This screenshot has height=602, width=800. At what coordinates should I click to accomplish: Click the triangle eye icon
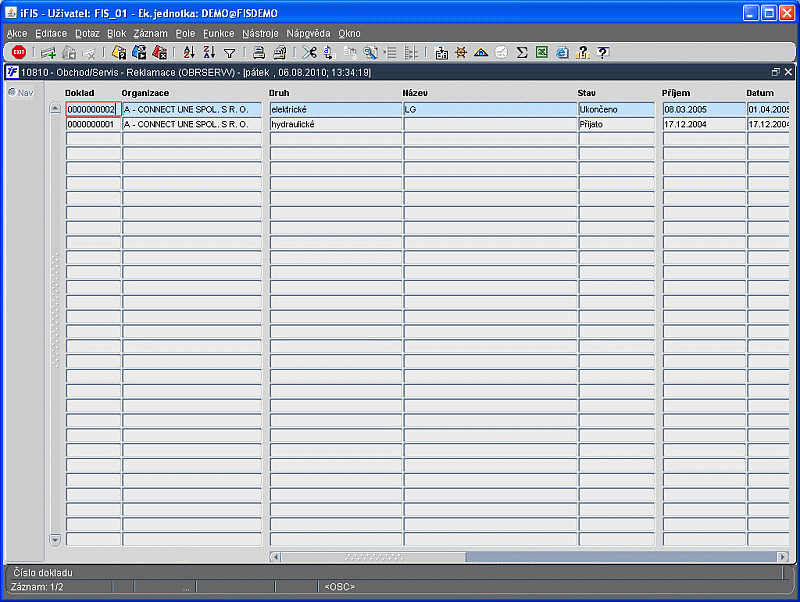pyautogui.click(x=481, y=52)
